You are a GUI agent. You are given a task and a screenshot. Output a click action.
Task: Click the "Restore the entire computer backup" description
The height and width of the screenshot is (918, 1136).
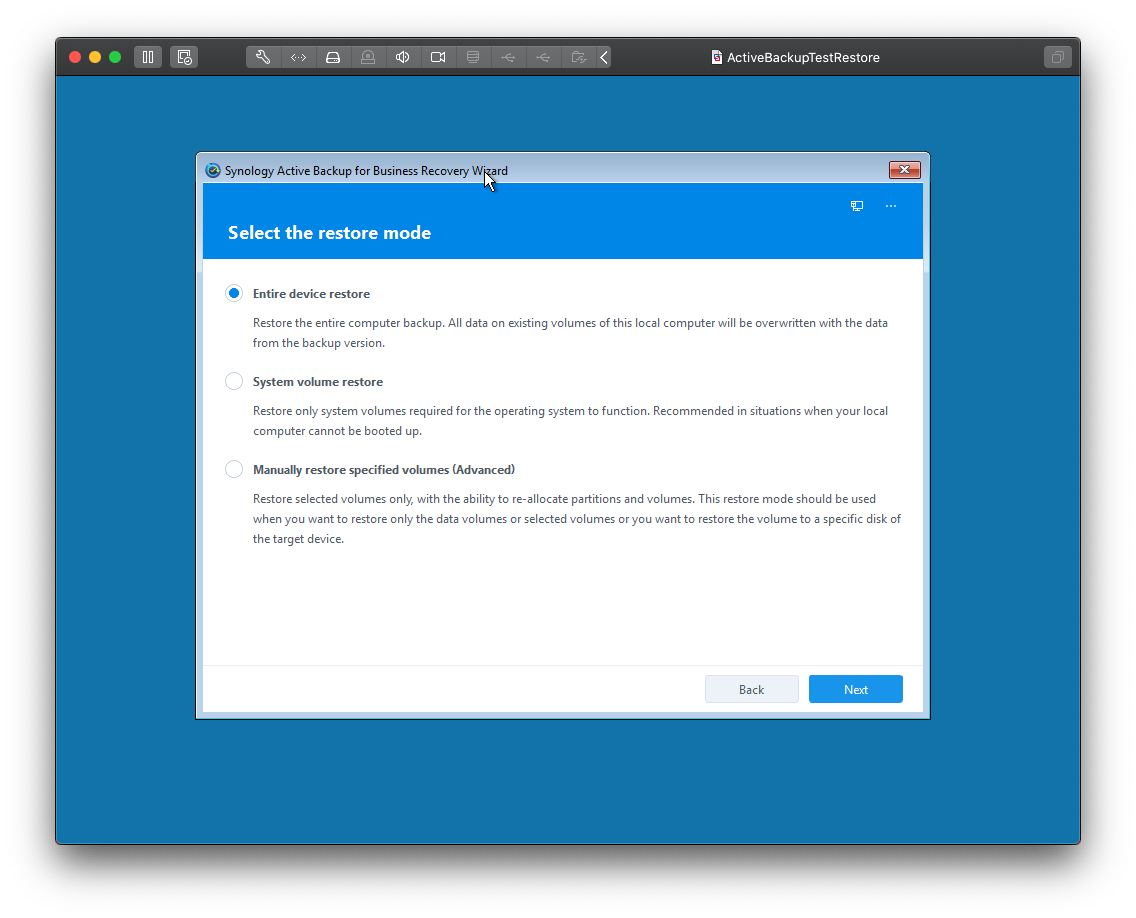point(570,333)
